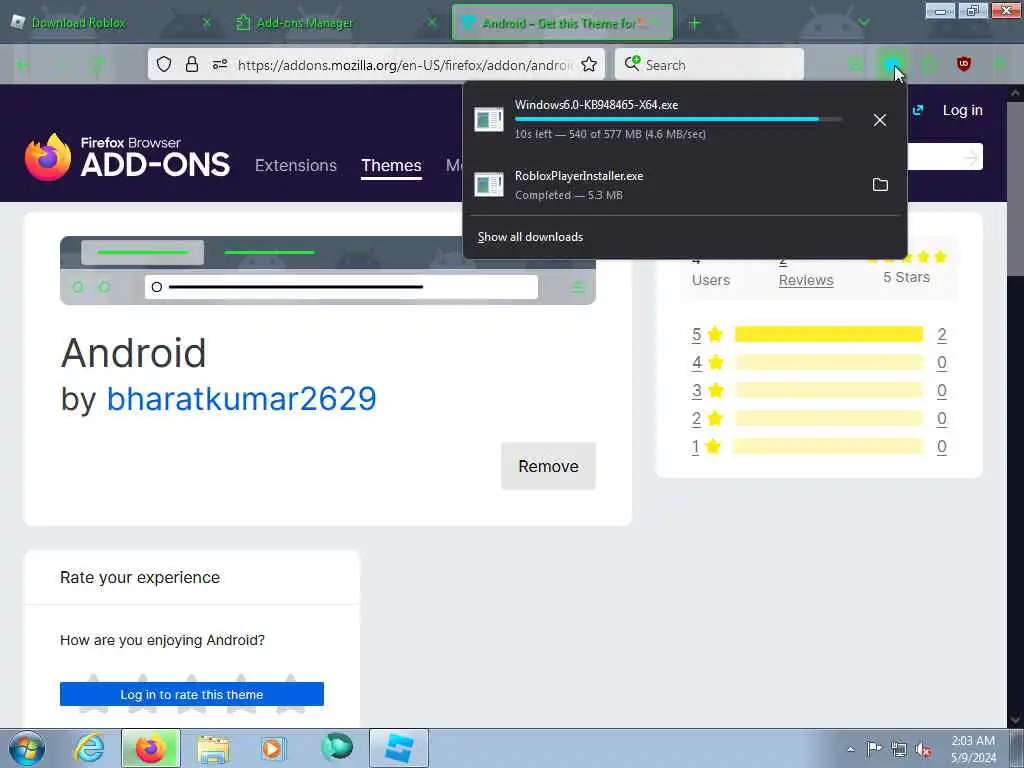Open the uBlock Origin toolbar icon
This screenshot has width=1024, height=768.
pyautogui.click(x=963, y=64)
